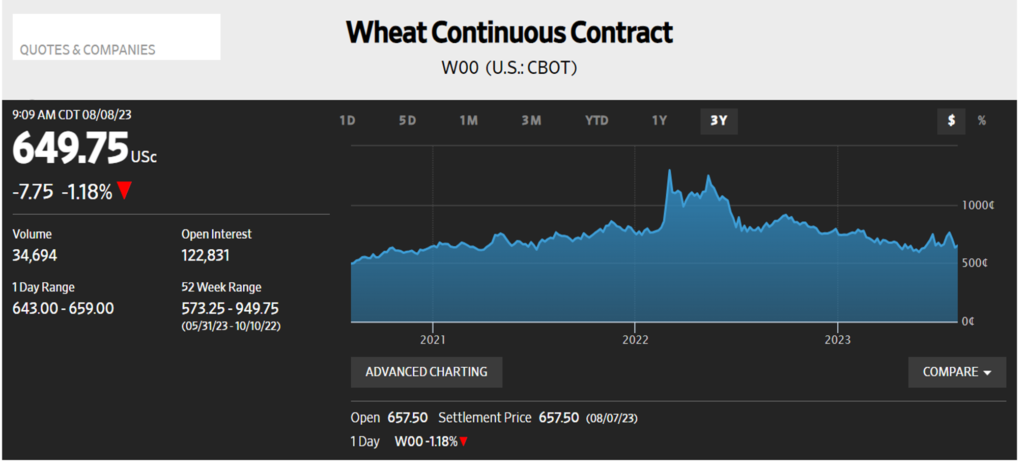Click the small red arrow by W00 -1.18%
This screenshot has width=1024, height=470.
pos(464,441)
